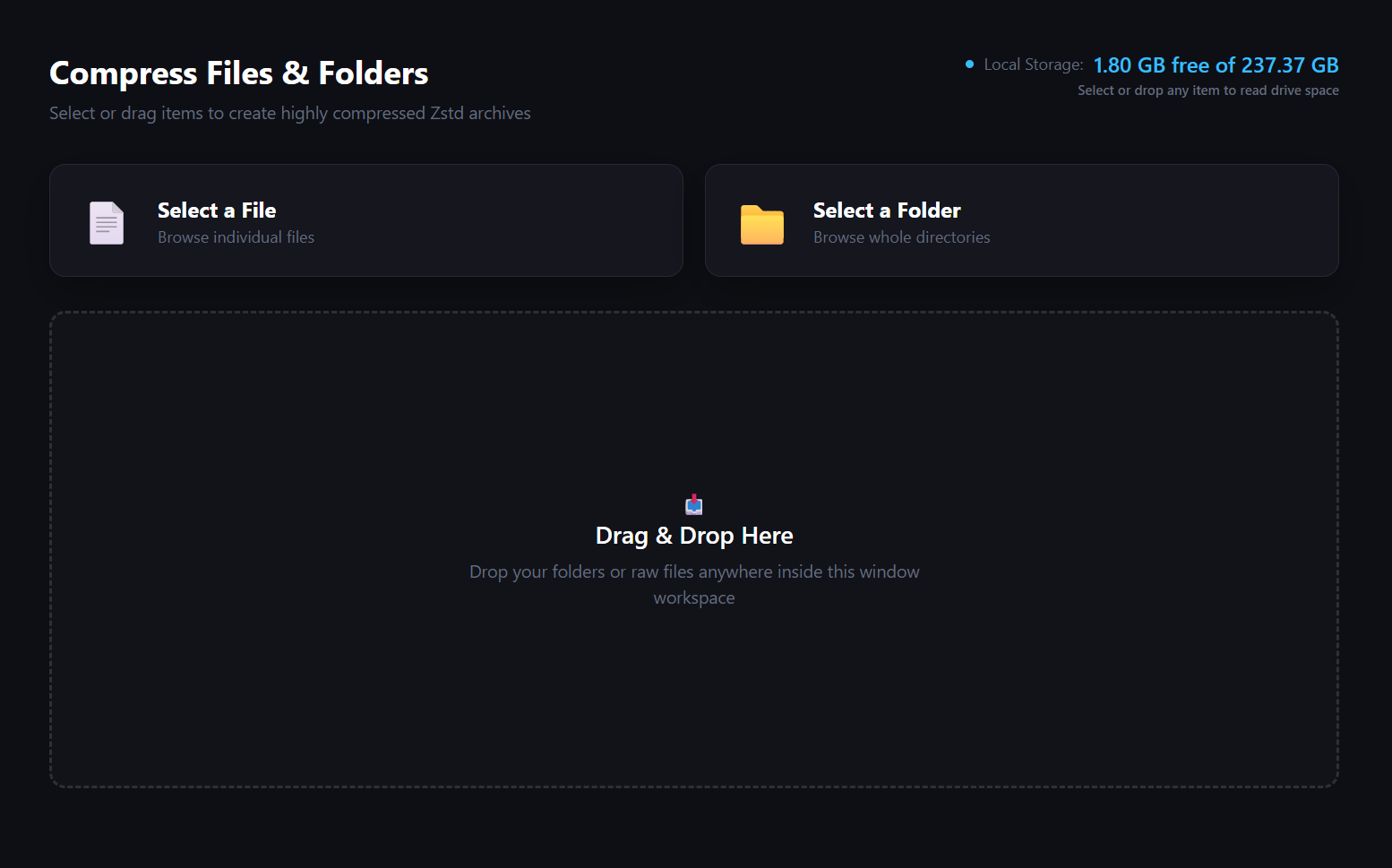Image resolution: width=1392 pixels, height=868 pixels.
Task: Click the 237.37 GB total capacity text
Action: click(x=1290, y=65)
